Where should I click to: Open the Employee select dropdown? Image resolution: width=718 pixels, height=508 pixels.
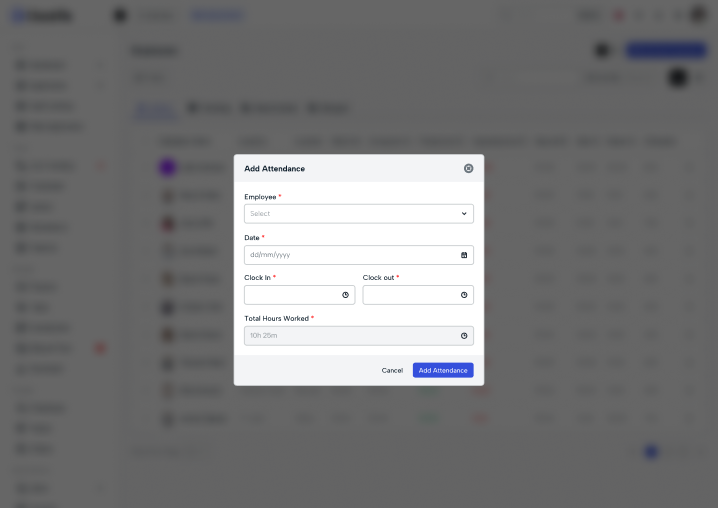coord(359,214)
